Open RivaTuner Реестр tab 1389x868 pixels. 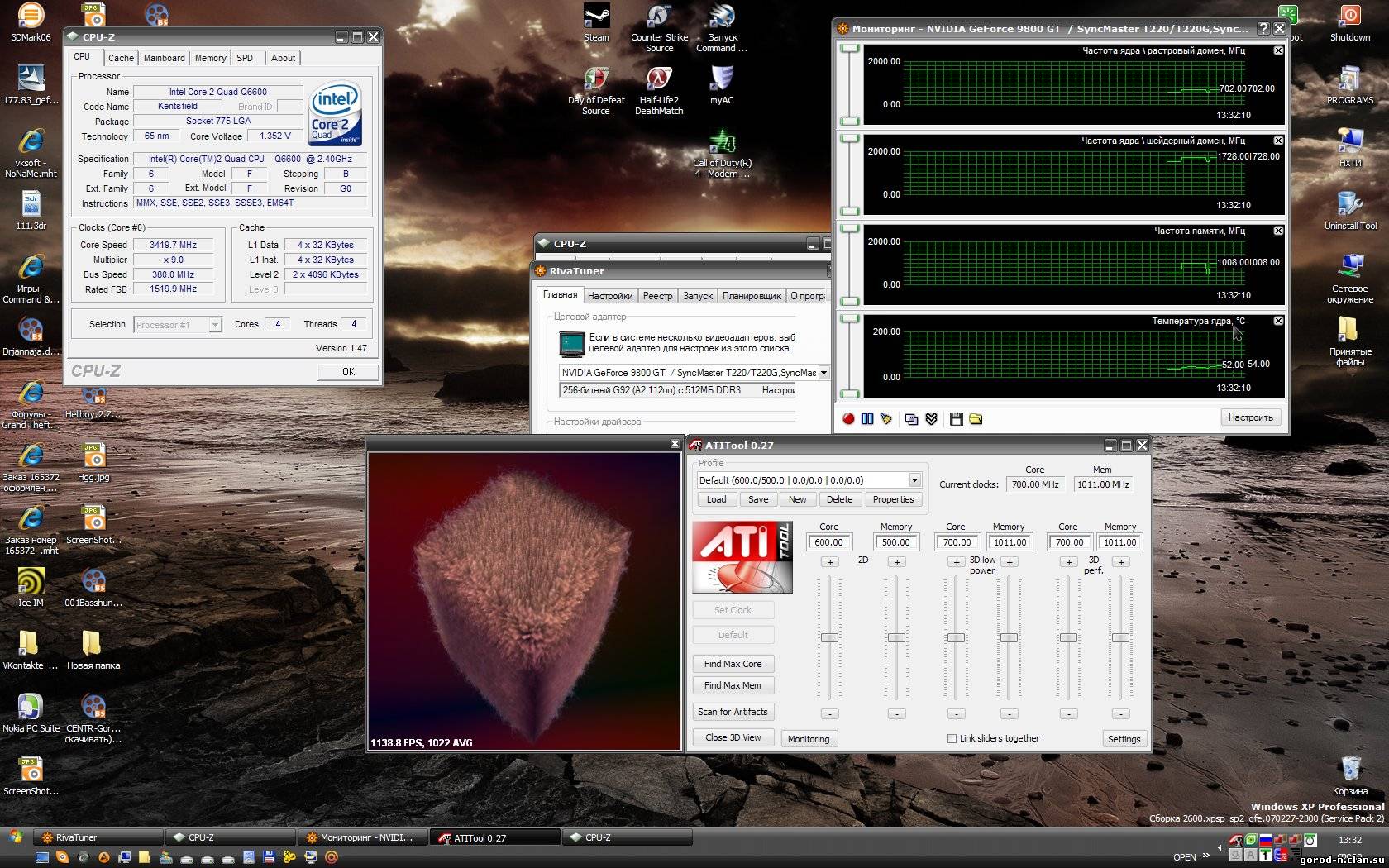658,296
